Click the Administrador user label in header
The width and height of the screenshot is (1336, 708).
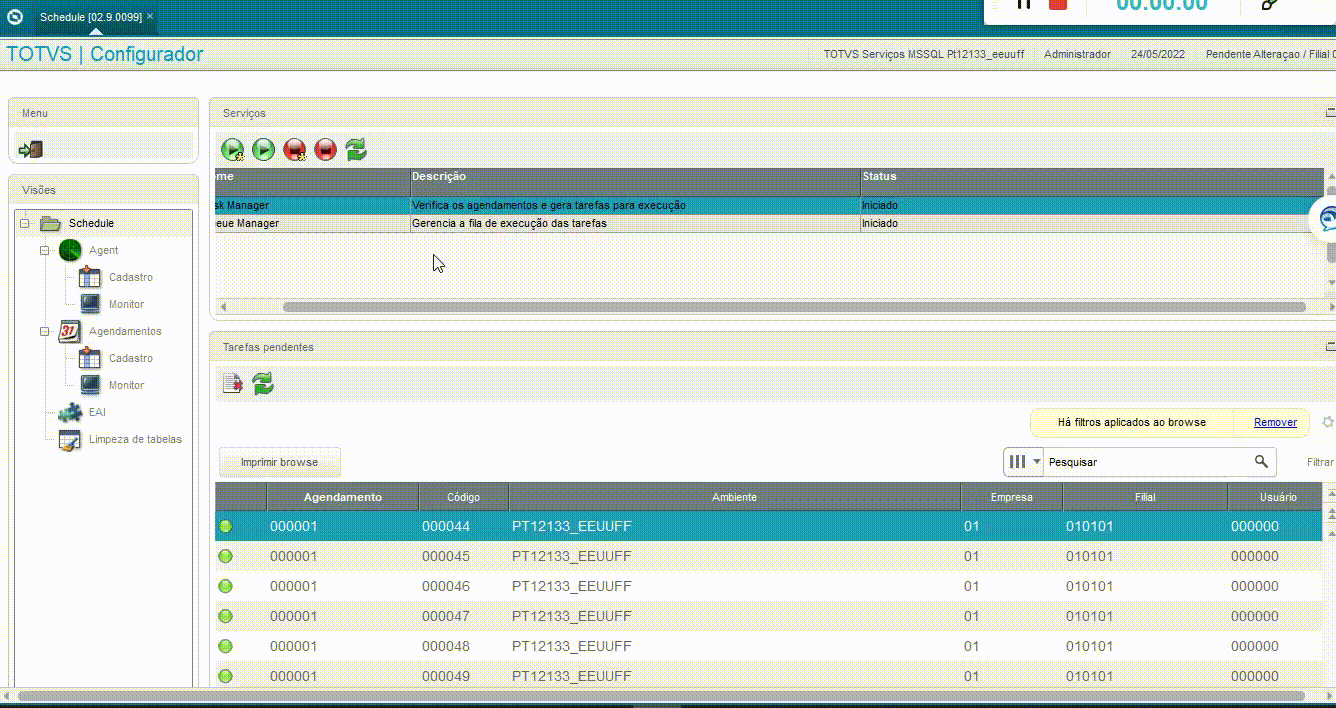[1077, 54]
